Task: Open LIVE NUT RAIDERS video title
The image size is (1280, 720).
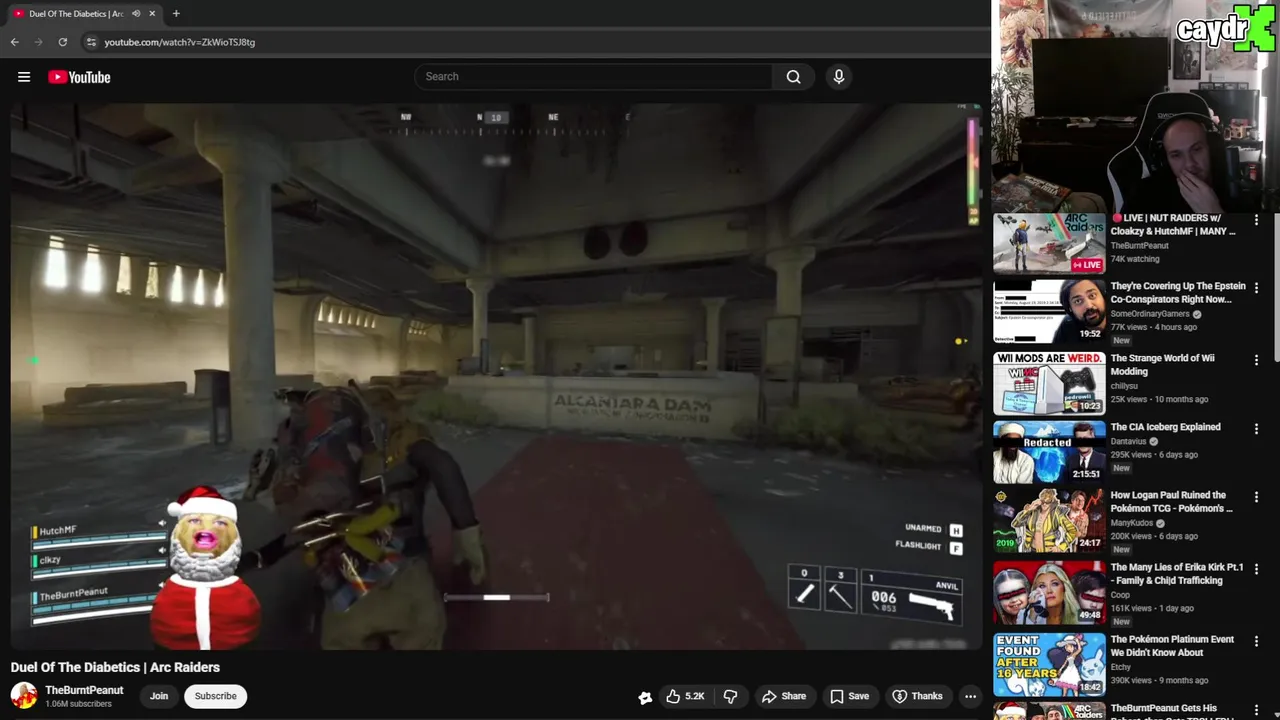Action: tap(1173, 225)
